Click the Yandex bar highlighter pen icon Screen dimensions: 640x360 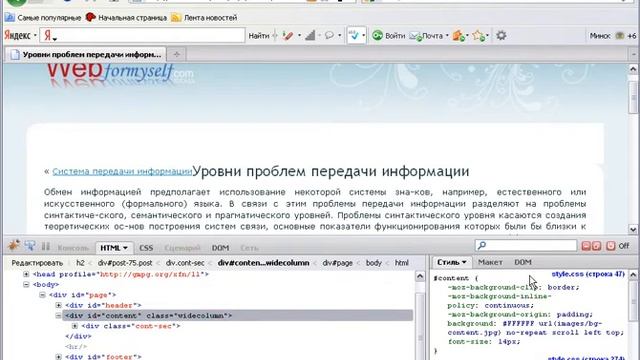288,36
